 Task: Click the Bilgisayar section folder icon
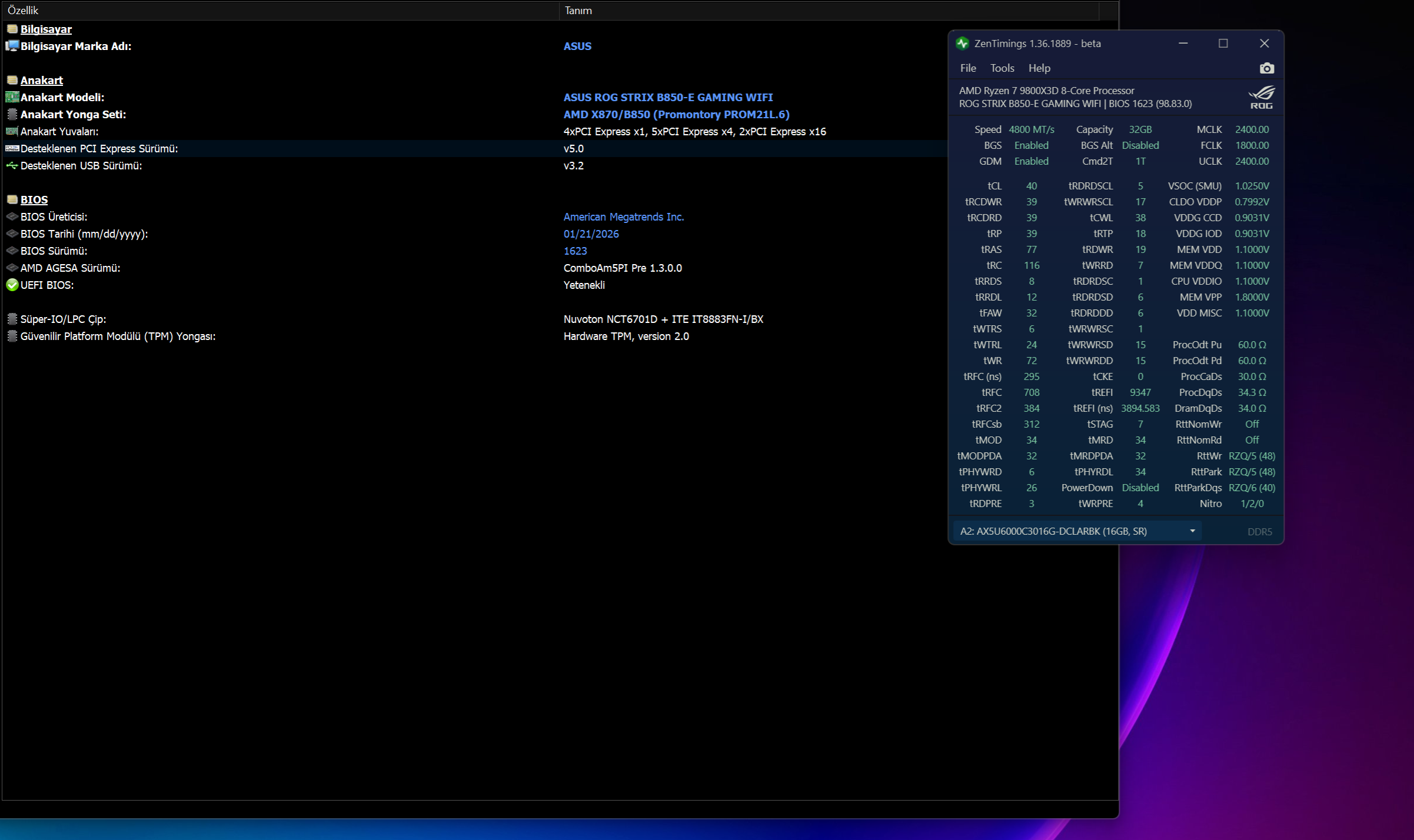tap(12, 29)
